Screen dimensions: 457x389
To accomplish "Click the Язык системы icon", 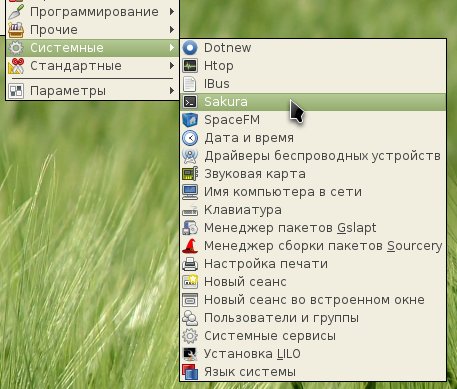I will 190,372.
